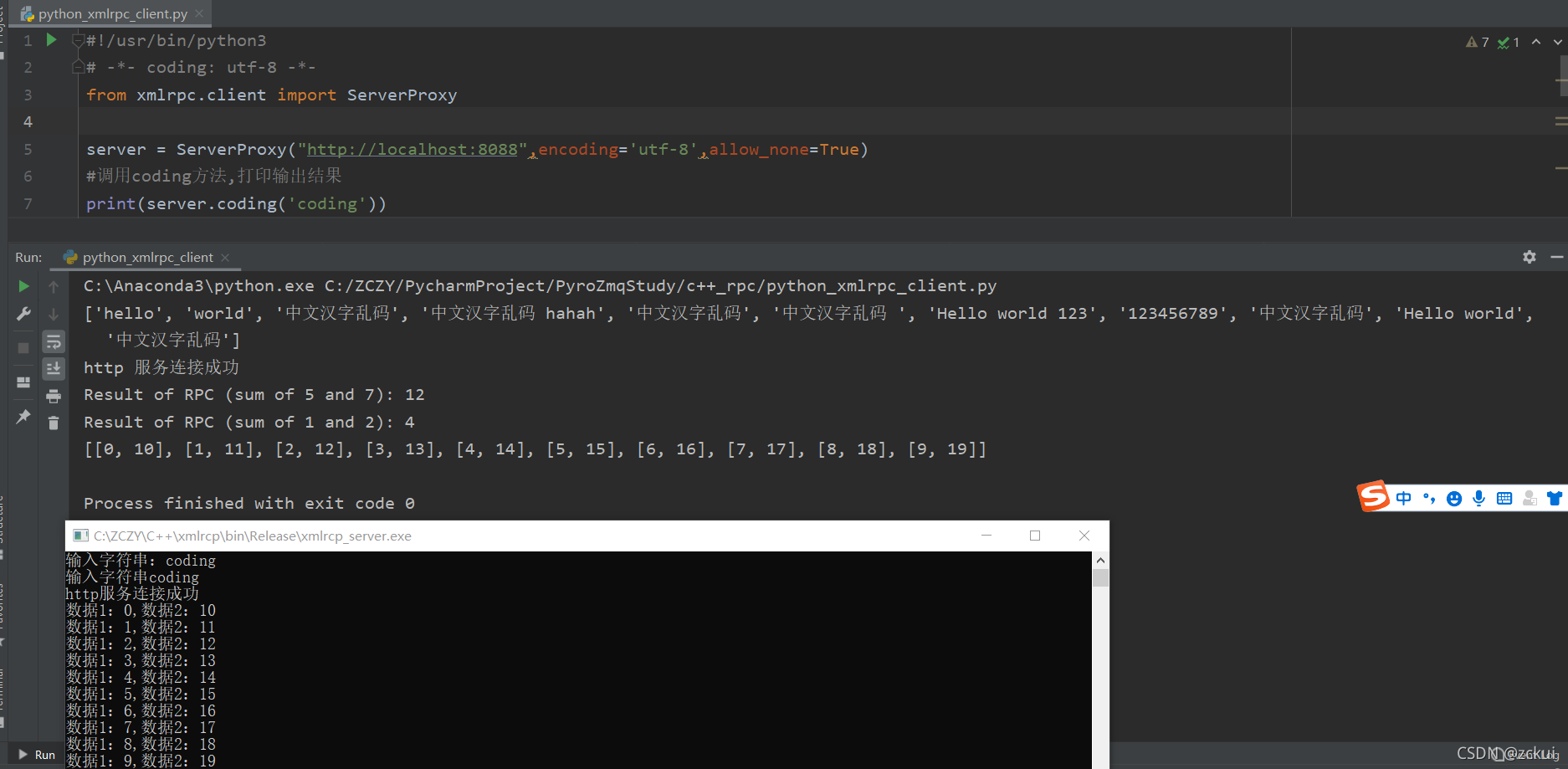Open Run panel settings gear
This screenshot has height=769, width=1568.
1530,257
